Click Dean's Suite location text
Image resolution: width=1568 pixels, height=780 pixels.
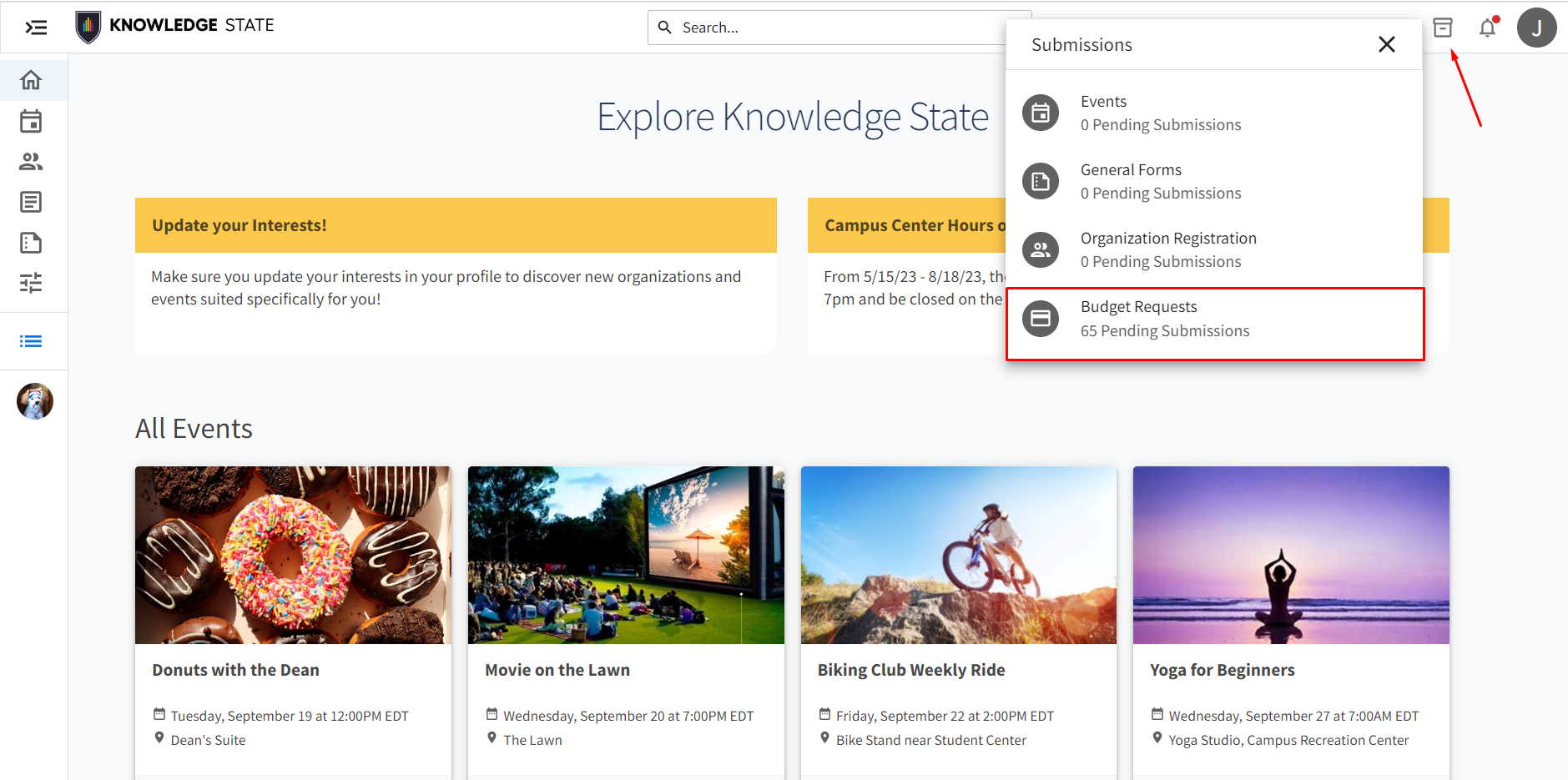click(x=208, y=740)
